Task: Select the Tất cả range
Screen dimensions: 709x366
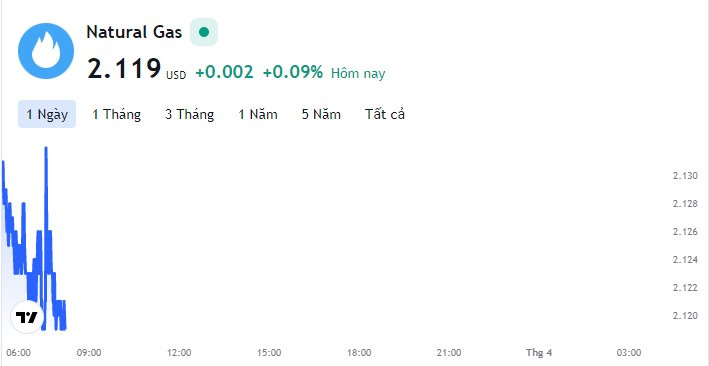Action: click(x=385, y=114)
